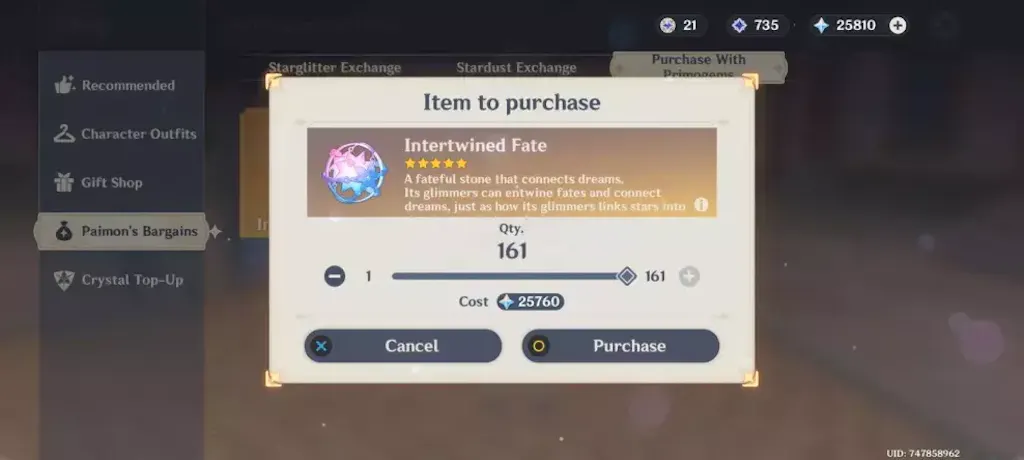Open the item info icon
The width and height of the screenshot is (1024, 460).
[x=701, y=205]
